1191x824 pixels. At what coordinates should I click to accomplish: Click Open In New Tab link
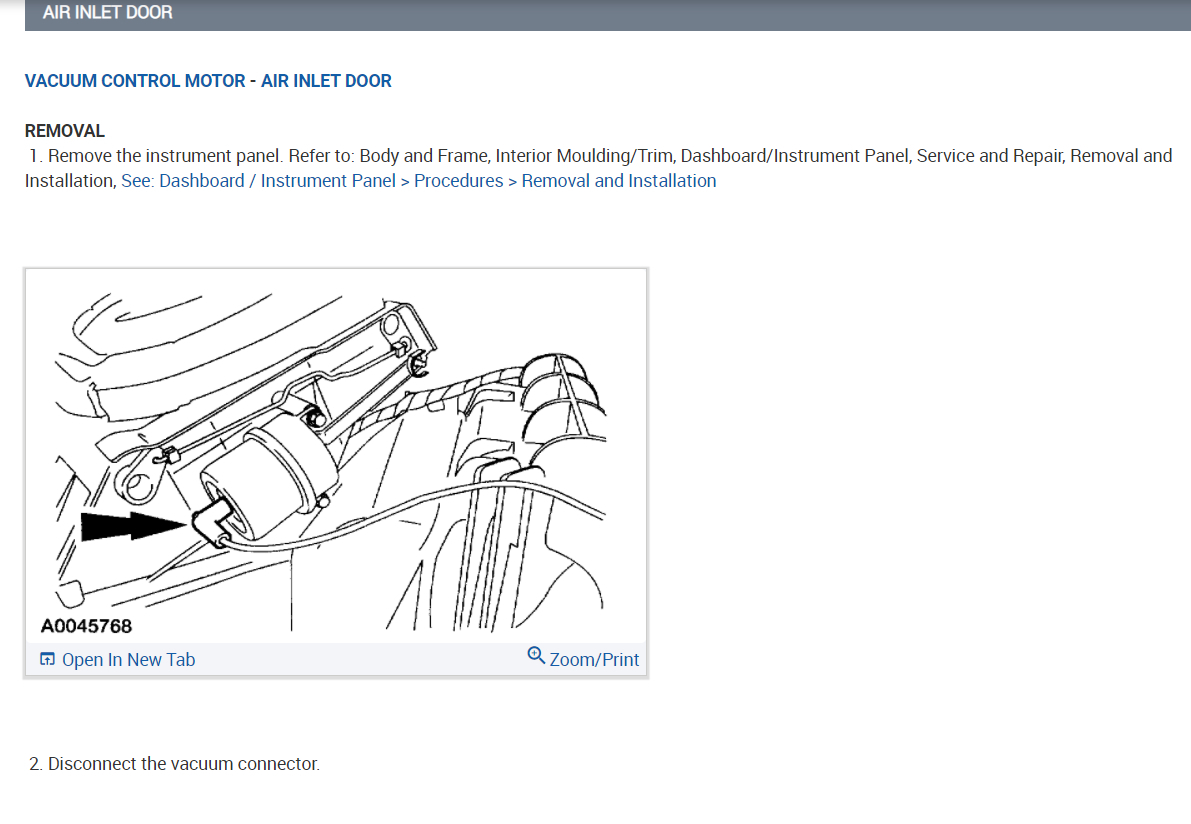click(128, 659)
